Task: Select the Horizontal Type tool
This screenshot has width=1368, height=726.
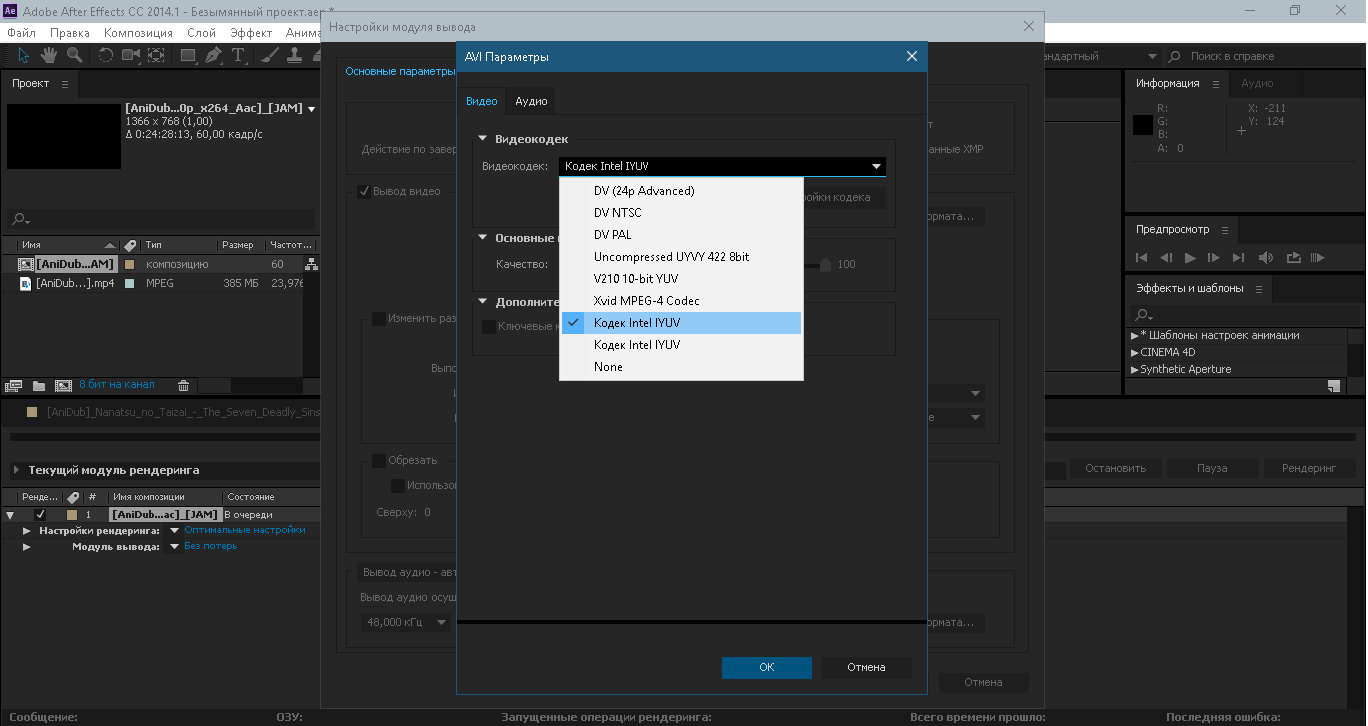Action: [238, 56]
